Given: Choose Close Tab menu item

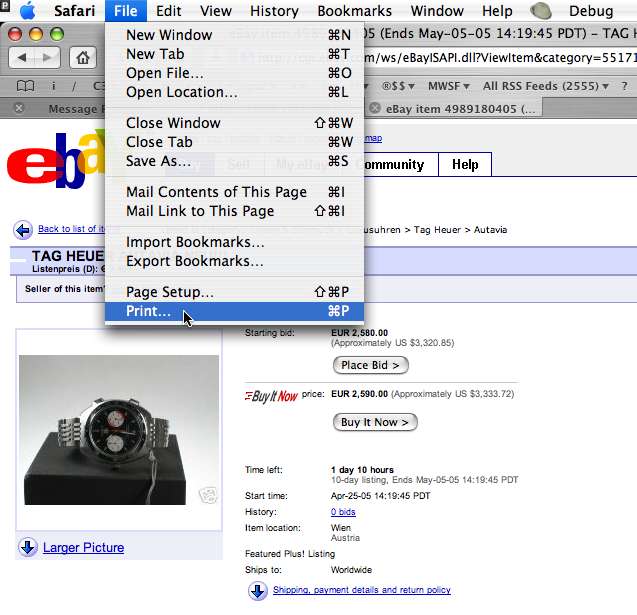Looking at the screenshot, I should coord(234,142).
